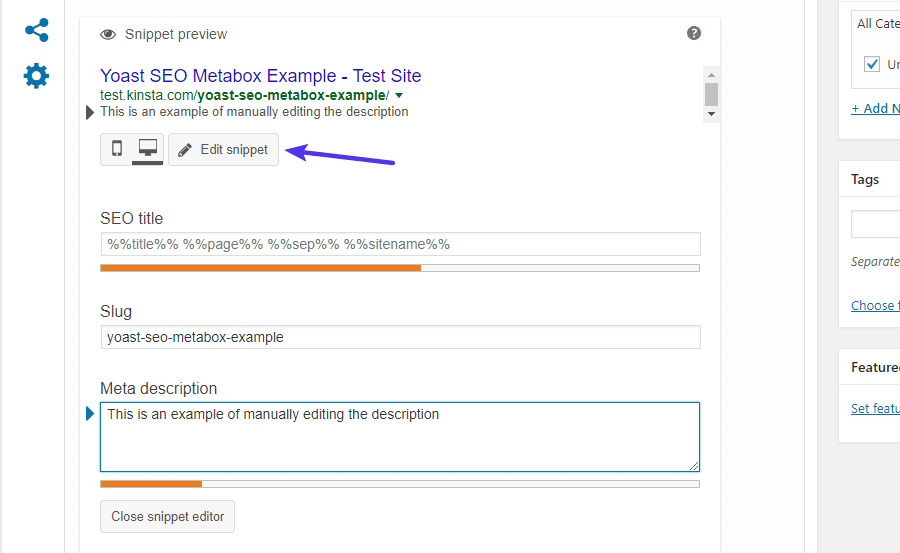Click the Featured Image panel heading
Screen dimensions: 900x553
(x=875, y=367)
